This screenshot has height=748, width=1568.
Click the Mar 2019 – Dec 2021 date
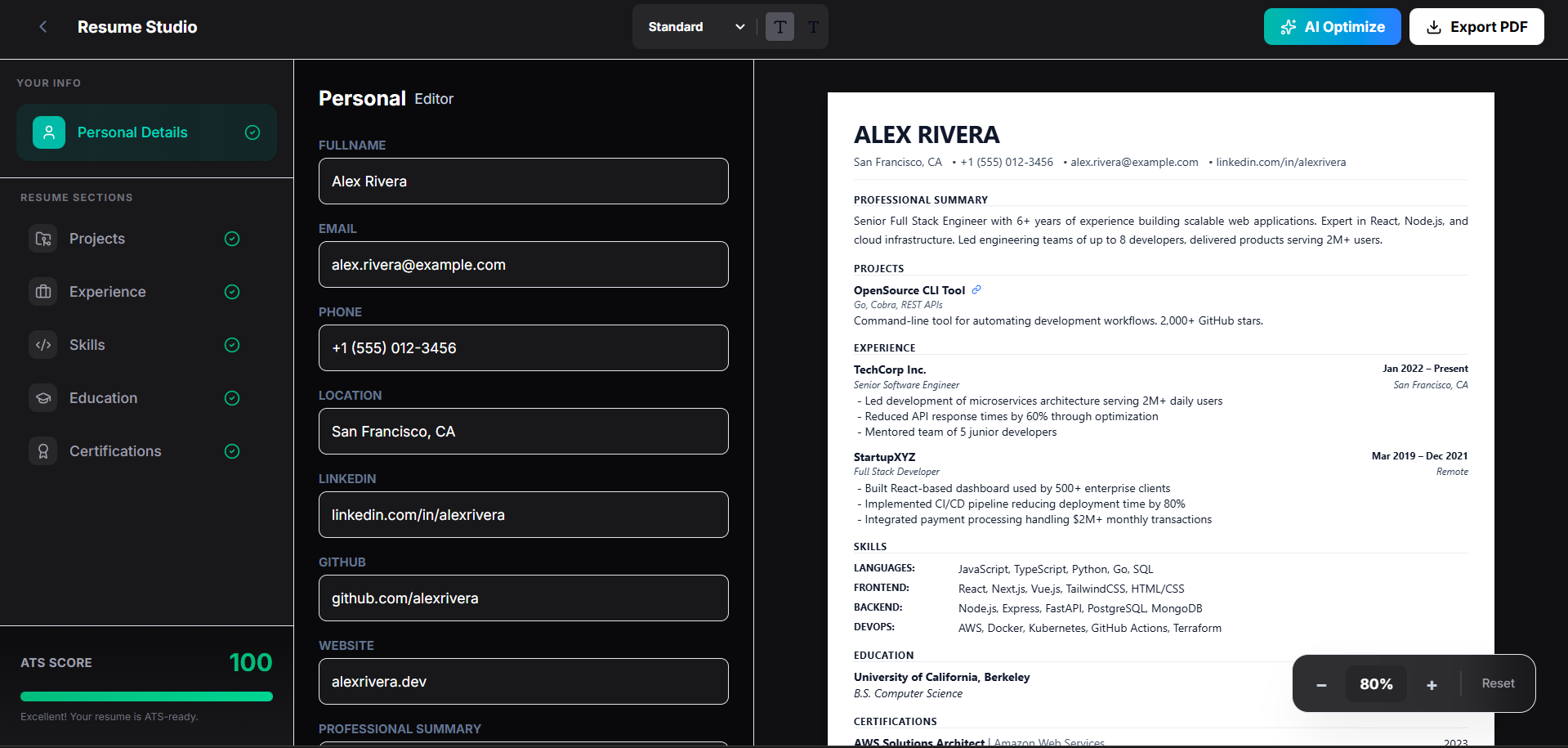[1419, 456]
